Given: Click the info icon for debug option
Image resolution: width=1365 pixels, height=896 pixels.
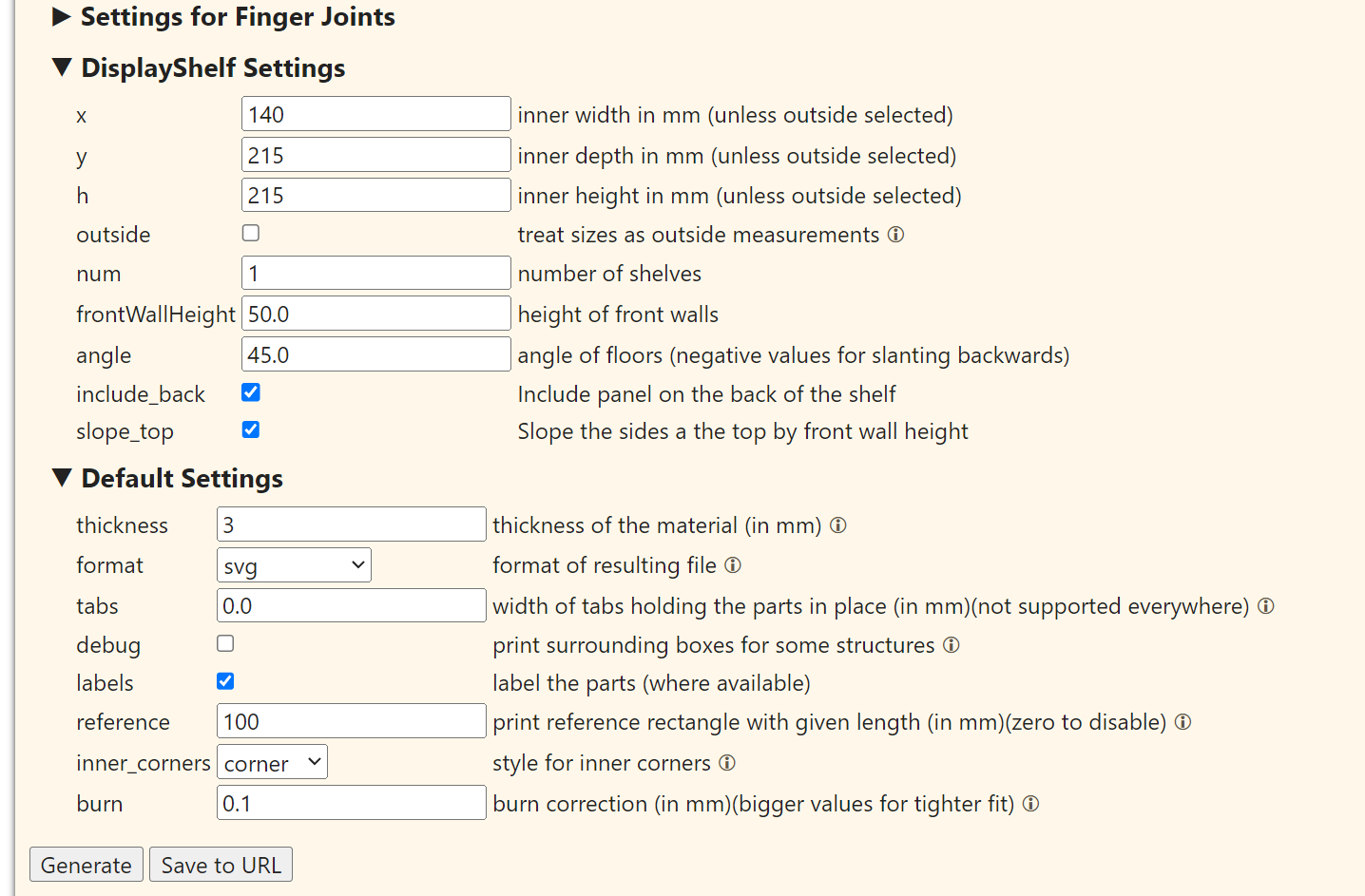Looking at the screenshot, I should point(952,645).
